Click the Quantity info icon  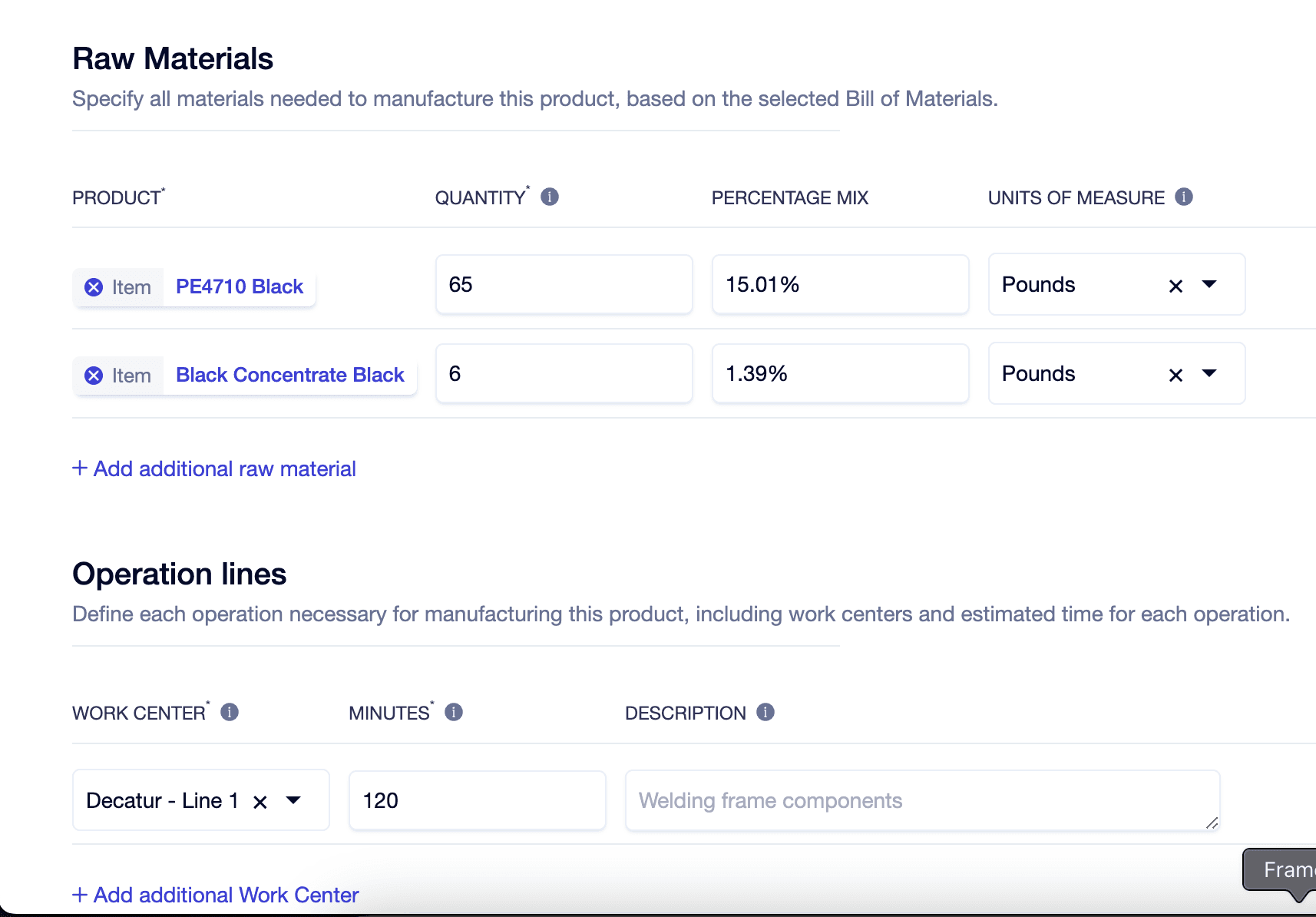(x=550, y=197)
